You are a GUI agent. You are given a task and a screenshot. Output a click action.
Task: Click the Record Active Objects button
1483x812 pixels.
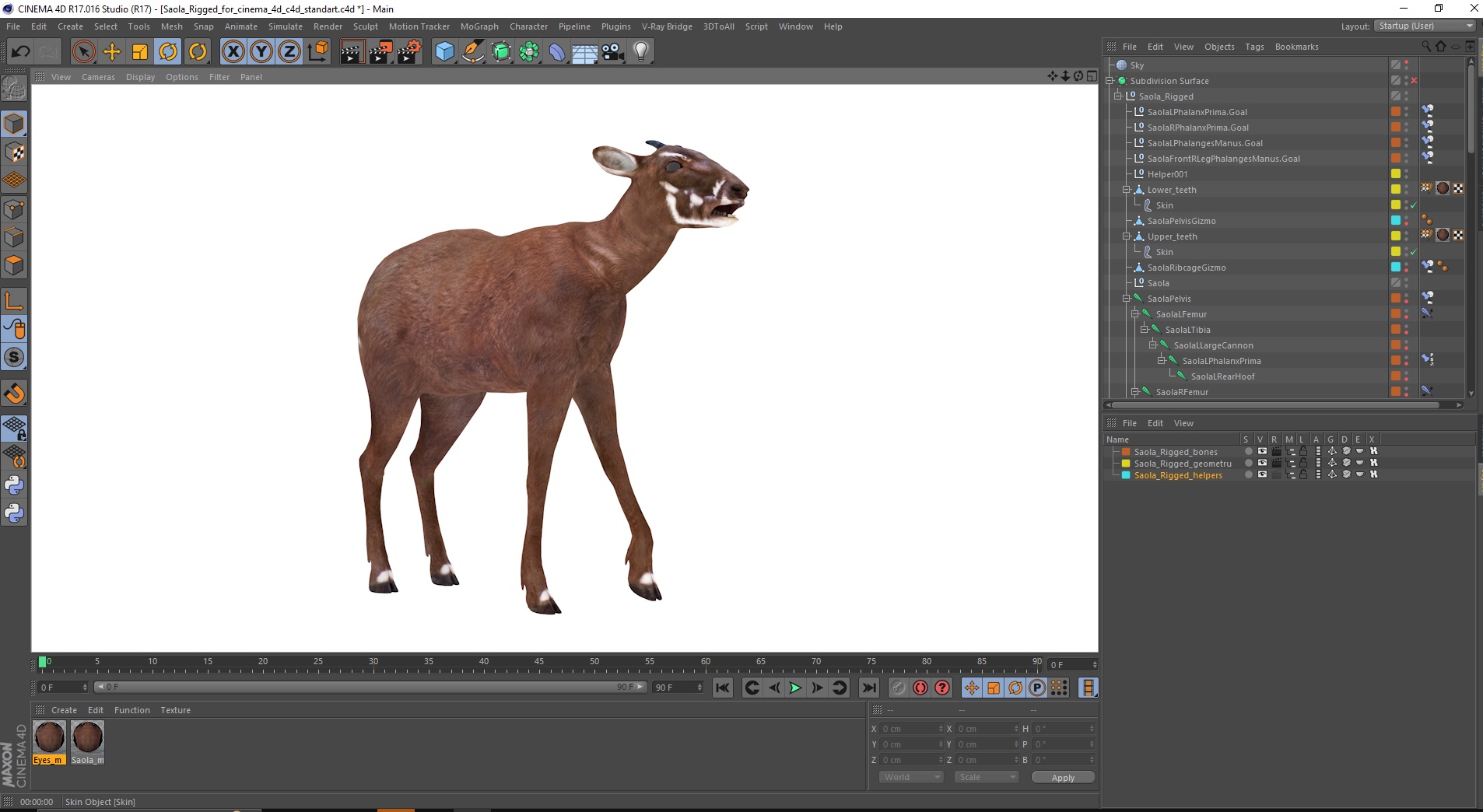pos(899,688)
